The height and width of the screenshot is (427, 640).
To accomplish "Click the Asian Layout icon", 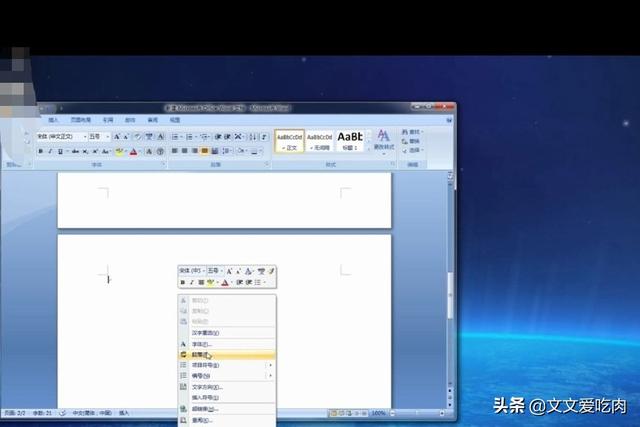I will [239, 137].
